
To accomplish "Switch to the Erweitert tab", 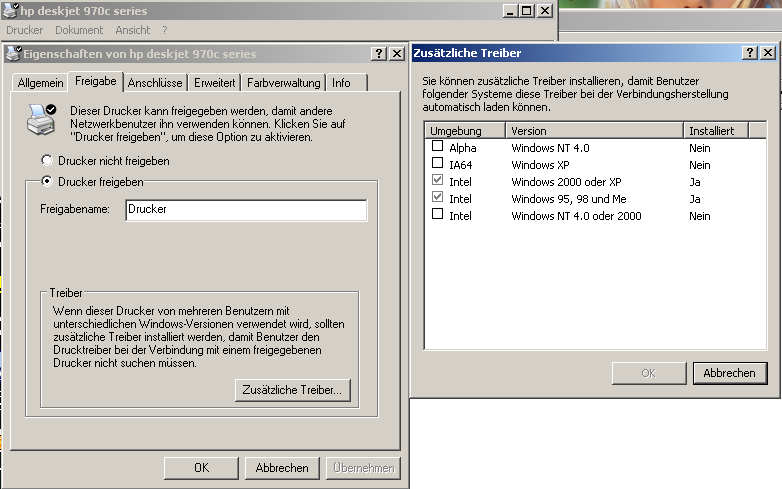I will tap(214, 83).
